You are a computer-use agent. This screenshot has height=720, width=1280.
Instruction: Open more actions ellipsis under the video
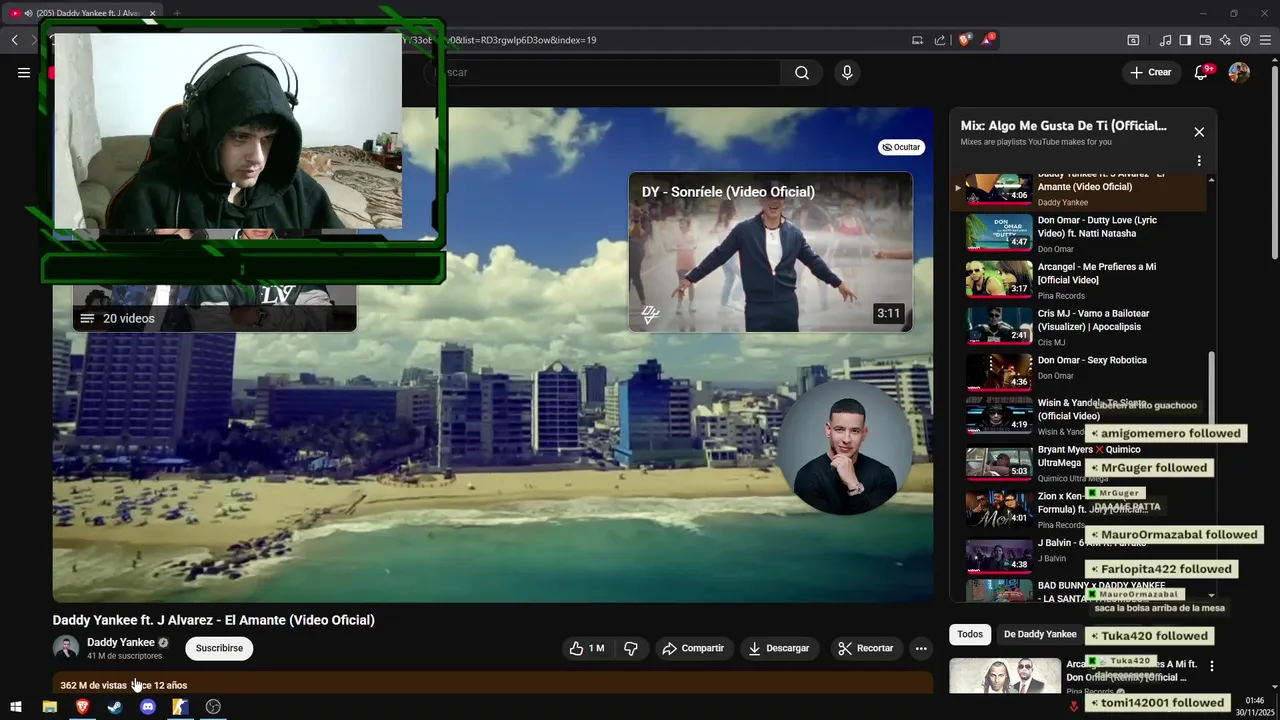pyautogui.click(x=921, y=648)
